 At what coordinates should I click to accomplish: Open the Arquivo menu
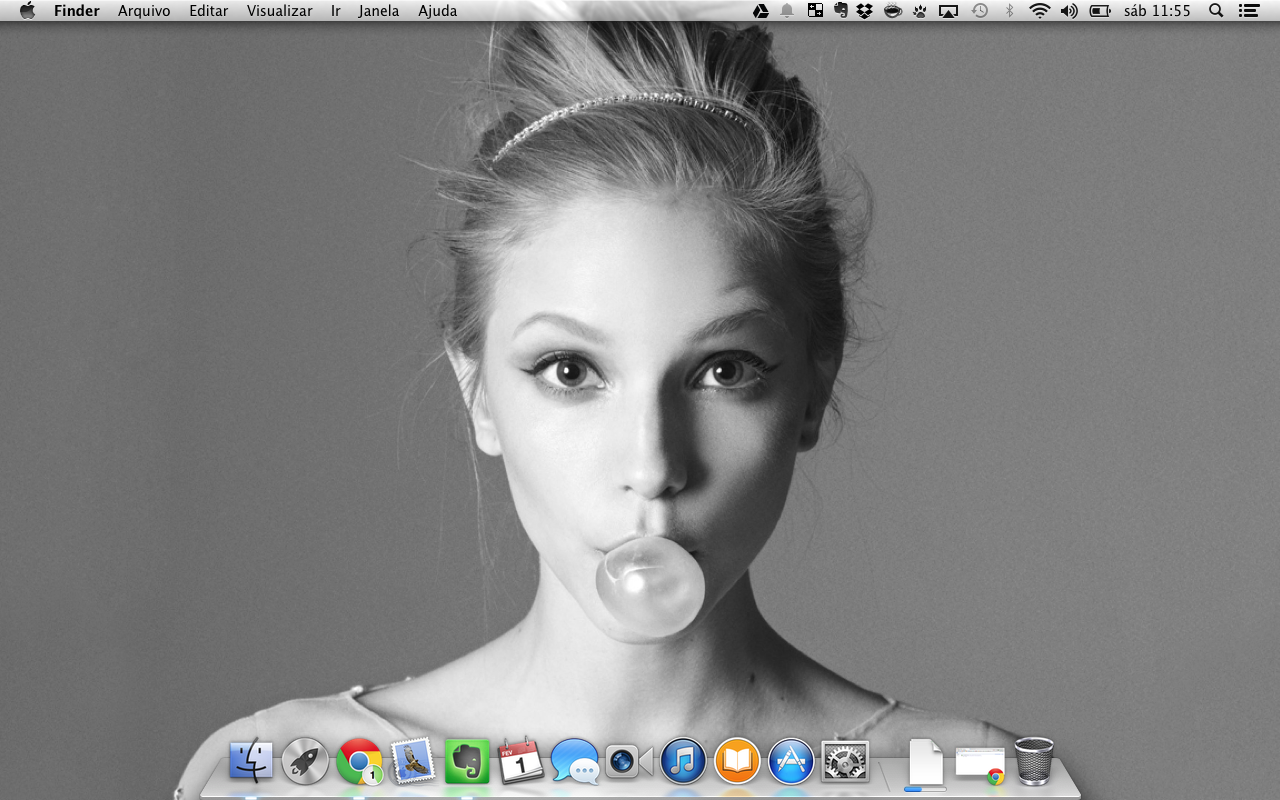click(144, 11)
